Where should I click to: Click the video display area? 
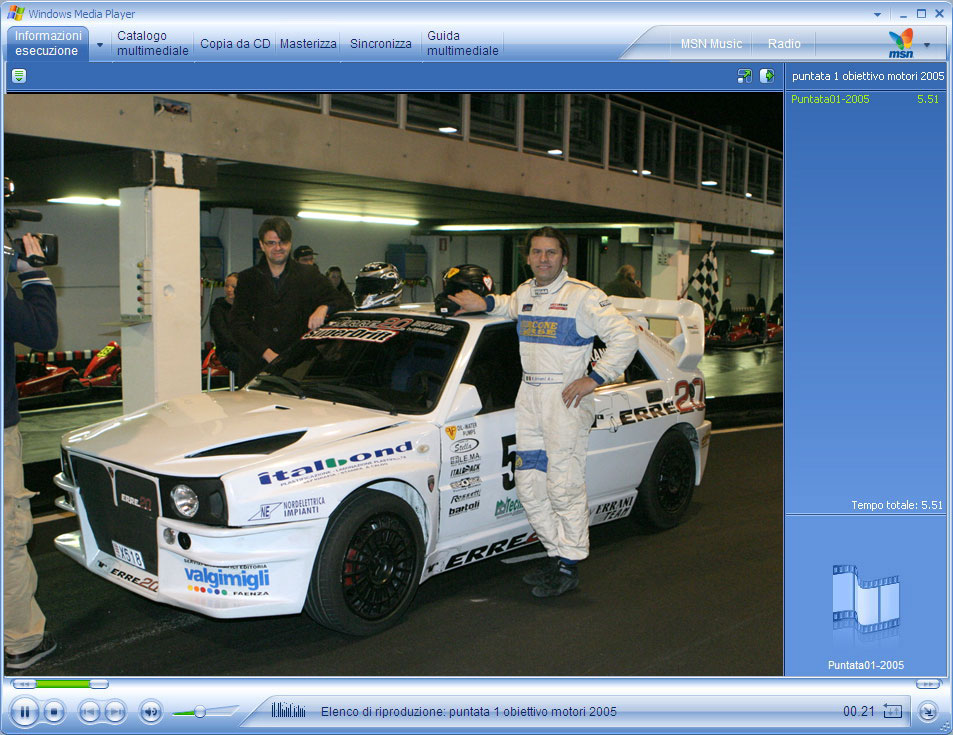tap(393, 384)
